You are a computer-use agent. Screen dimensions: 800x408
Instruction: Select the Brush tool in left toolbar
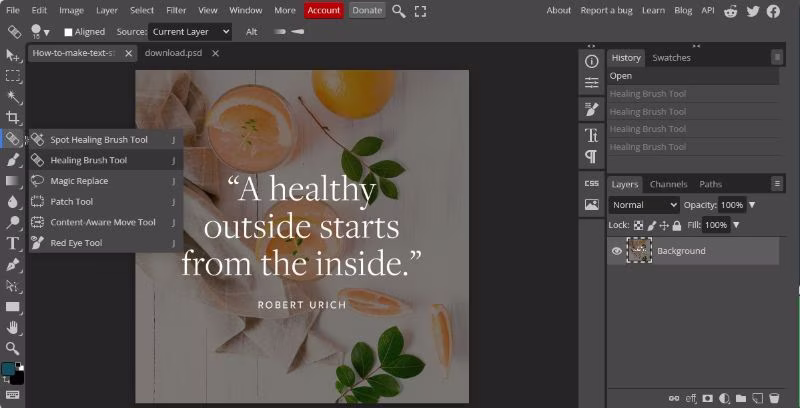coord(13,160)
